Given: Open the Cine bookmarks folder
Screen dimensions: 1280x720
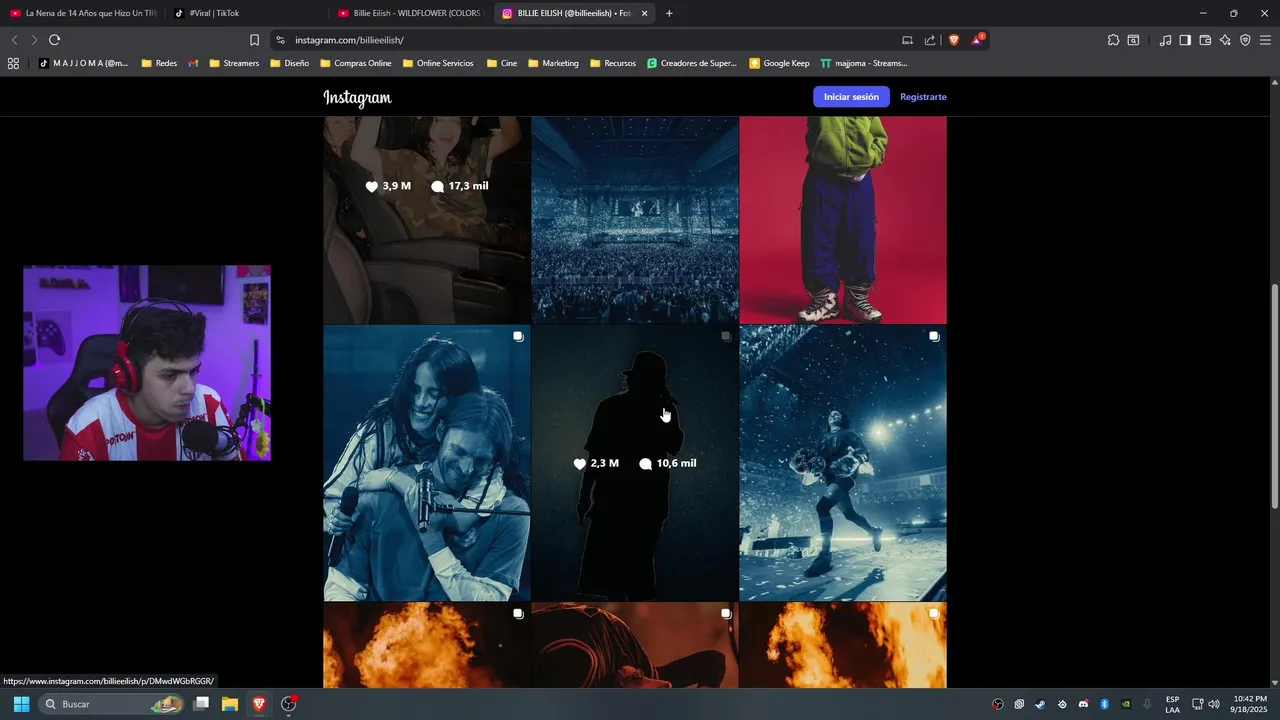Looking at the screenshot, I should tap(502, 63).
